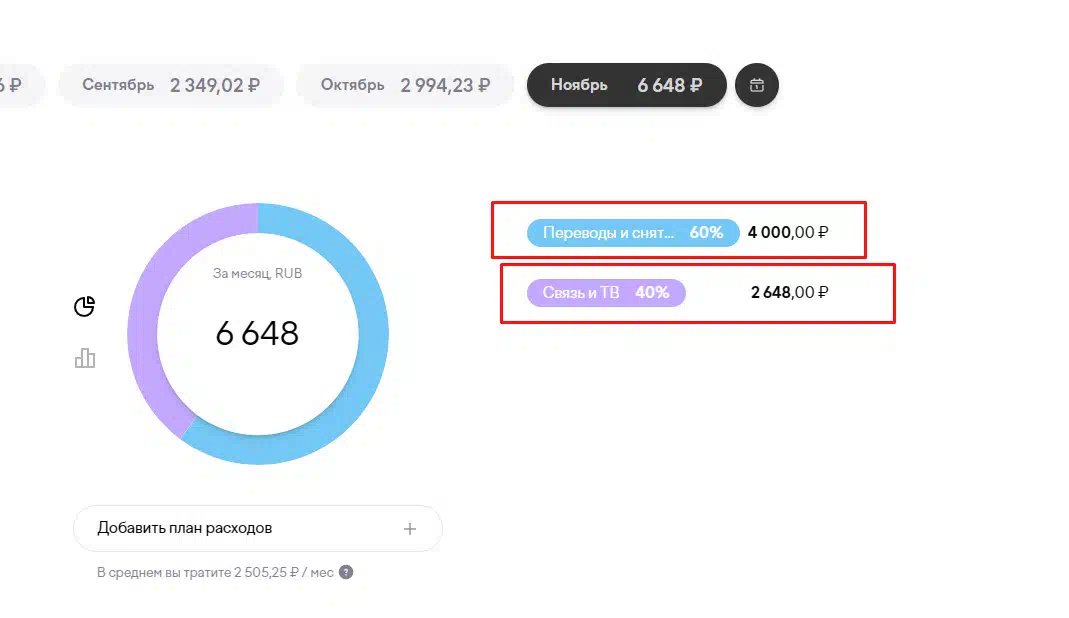Switch to pie chart view icon
Image resolution: width=1069 pixels, height=618 pixels.
pos(85,306)
